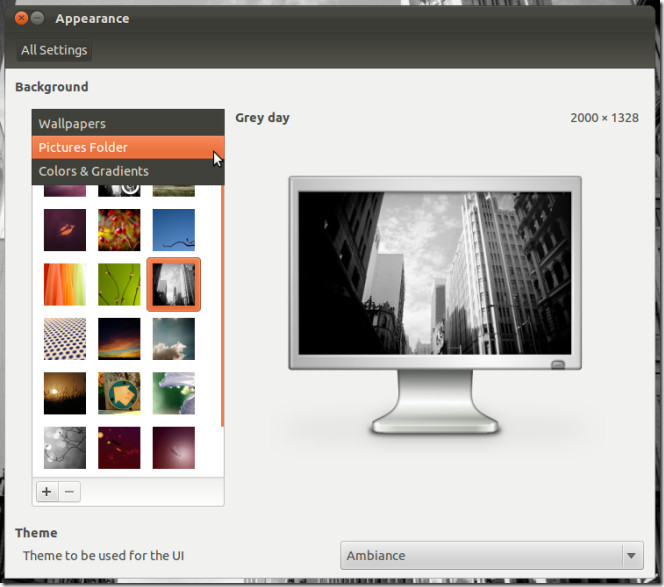
Task: Click the '2000 × 1328' resolution text
Action: click(x=604, y=118)
